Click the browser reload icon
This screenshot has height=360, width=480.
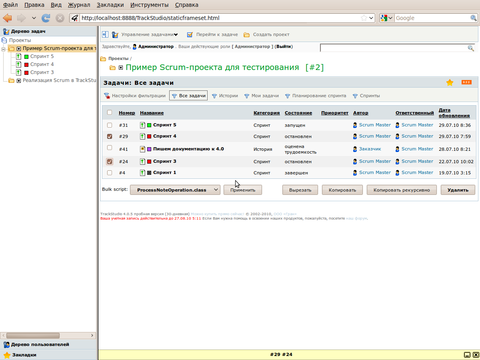46,18
